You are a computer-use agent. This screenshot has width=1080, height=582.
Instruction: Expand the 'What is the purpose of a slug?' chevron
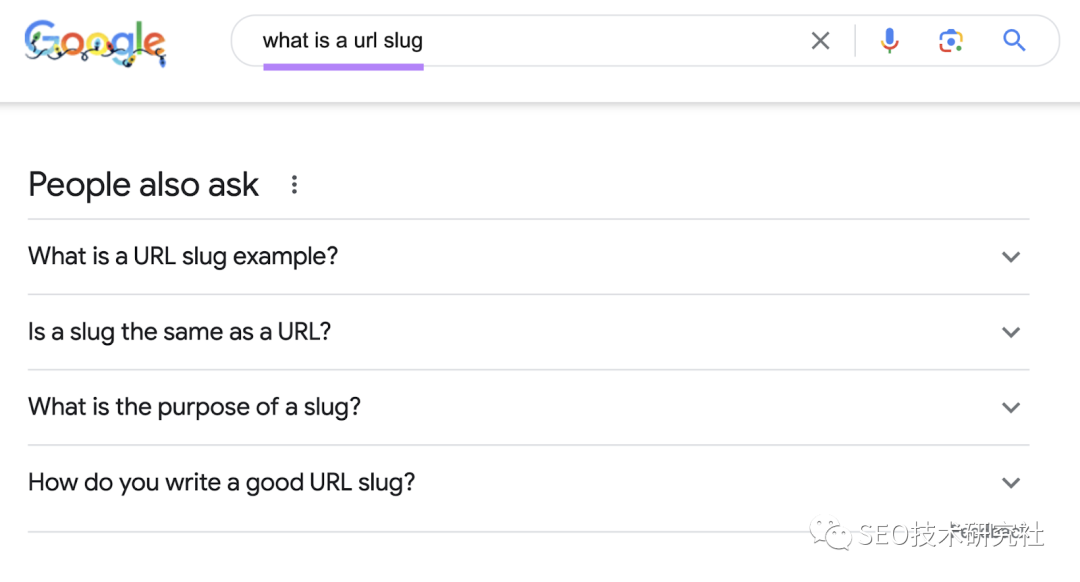1011,408
